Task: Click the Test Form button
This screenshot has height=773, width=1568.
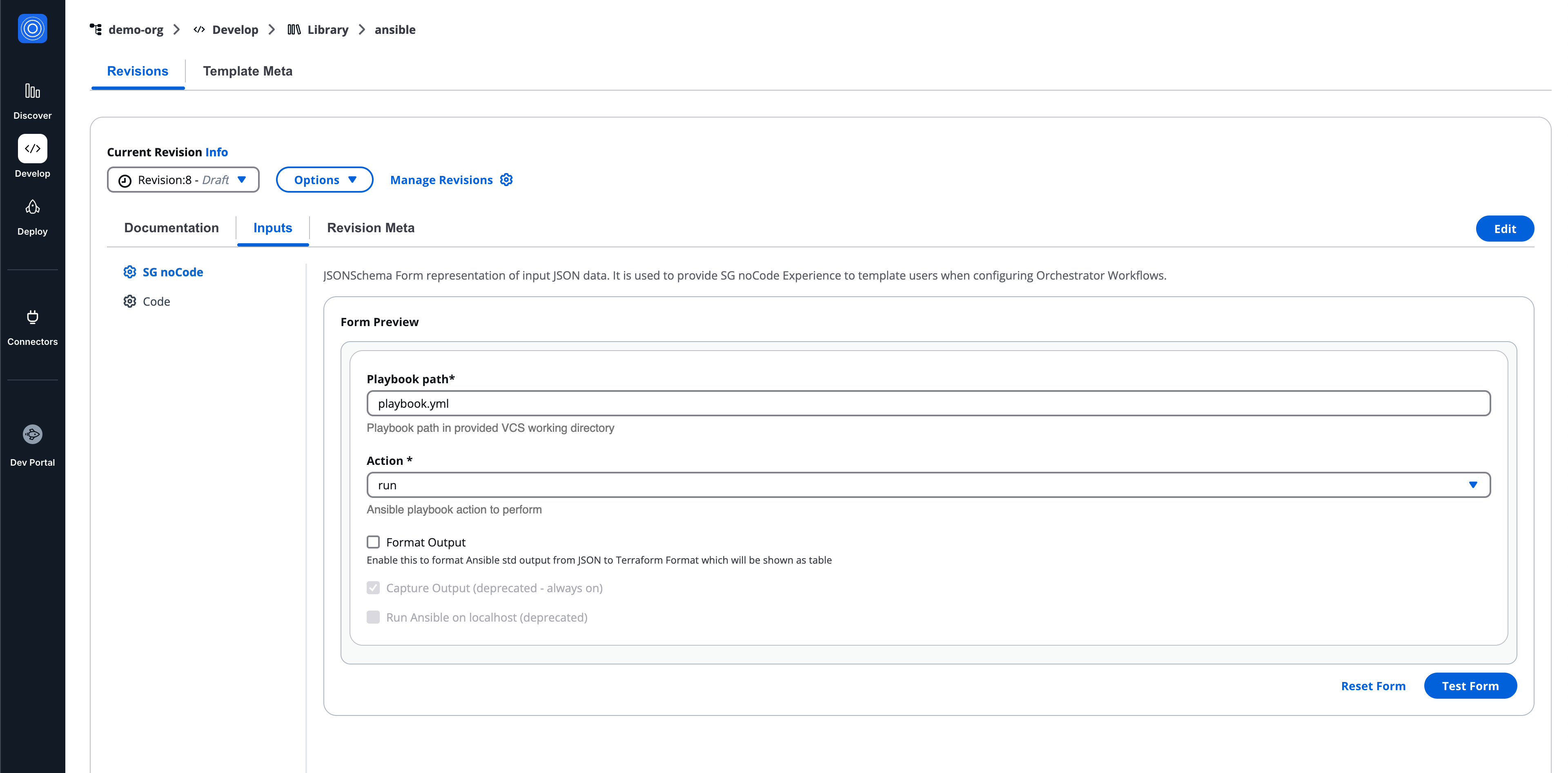Action: [1470, 685]
